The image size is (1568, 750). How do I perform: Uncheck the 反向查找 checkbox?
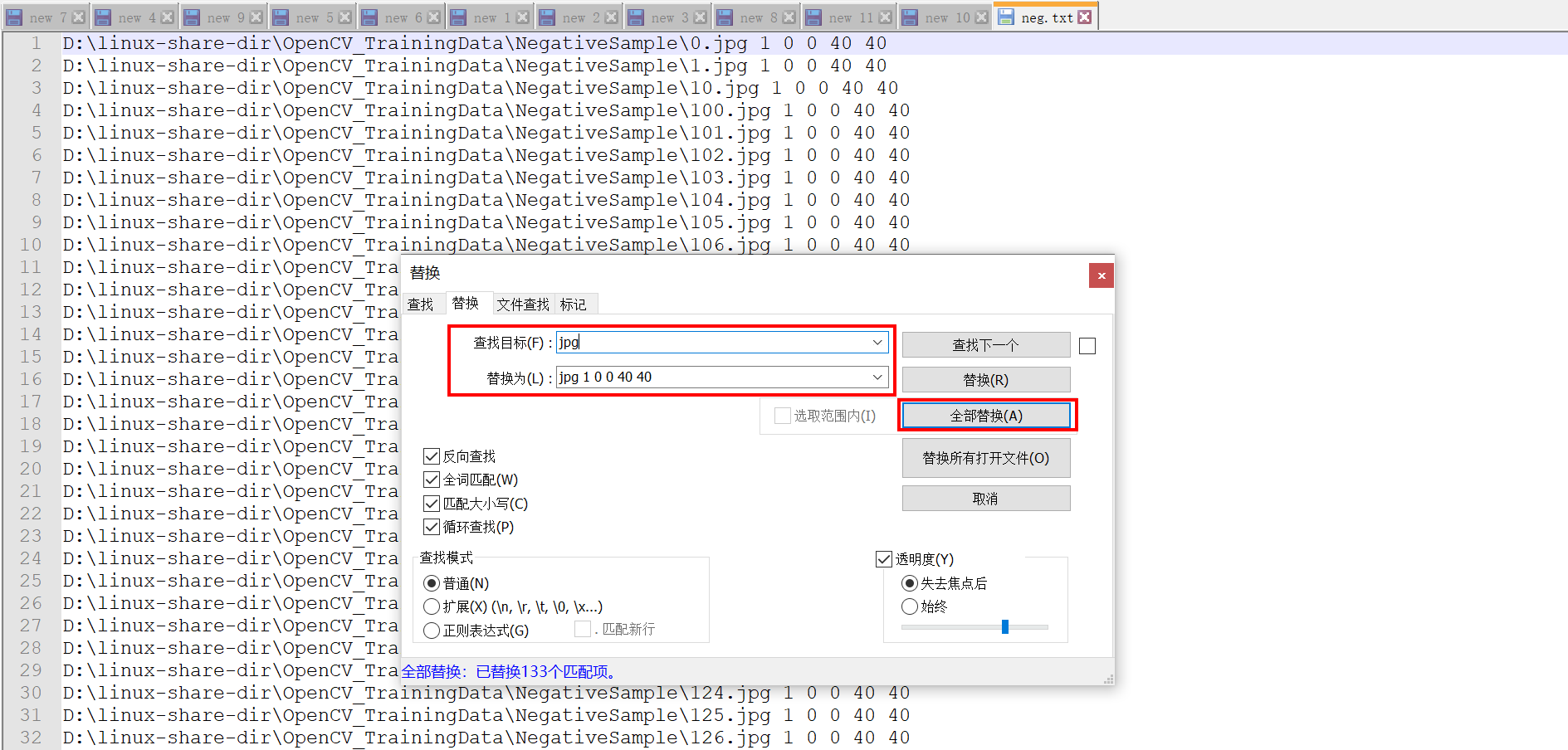point(432,456)
